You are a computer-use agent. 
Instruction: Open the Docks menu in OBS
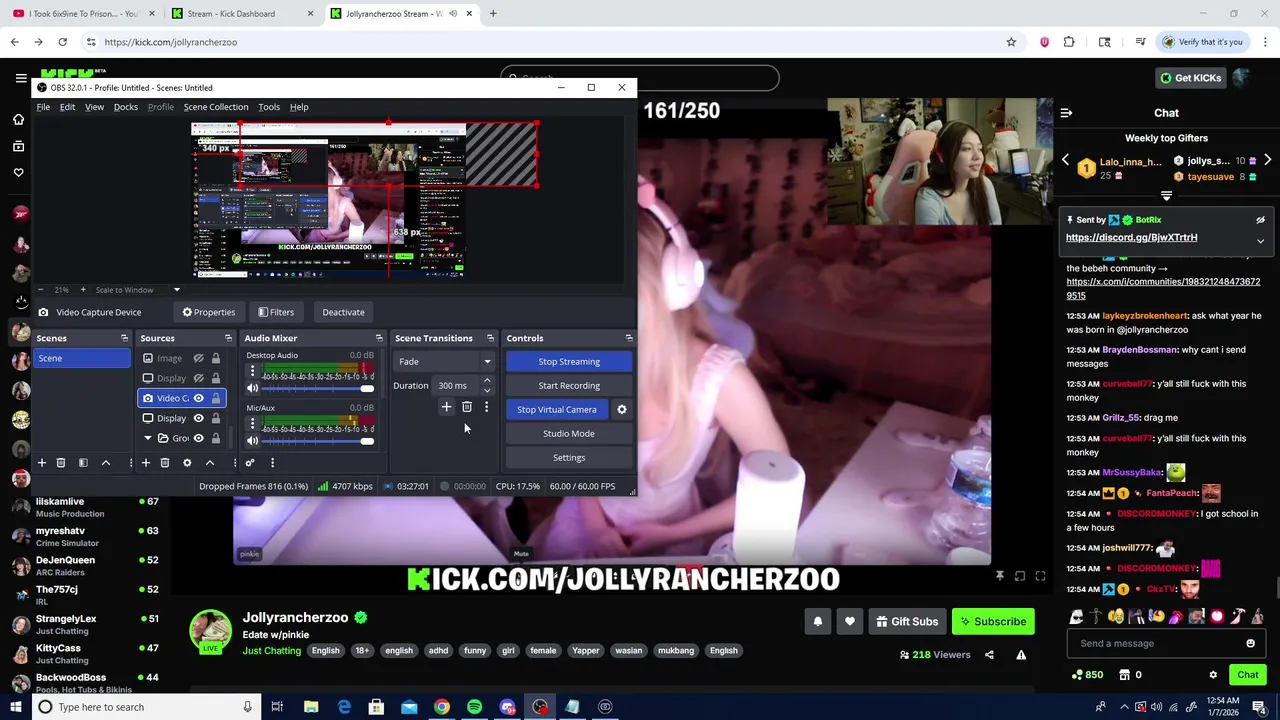[126, 107]
